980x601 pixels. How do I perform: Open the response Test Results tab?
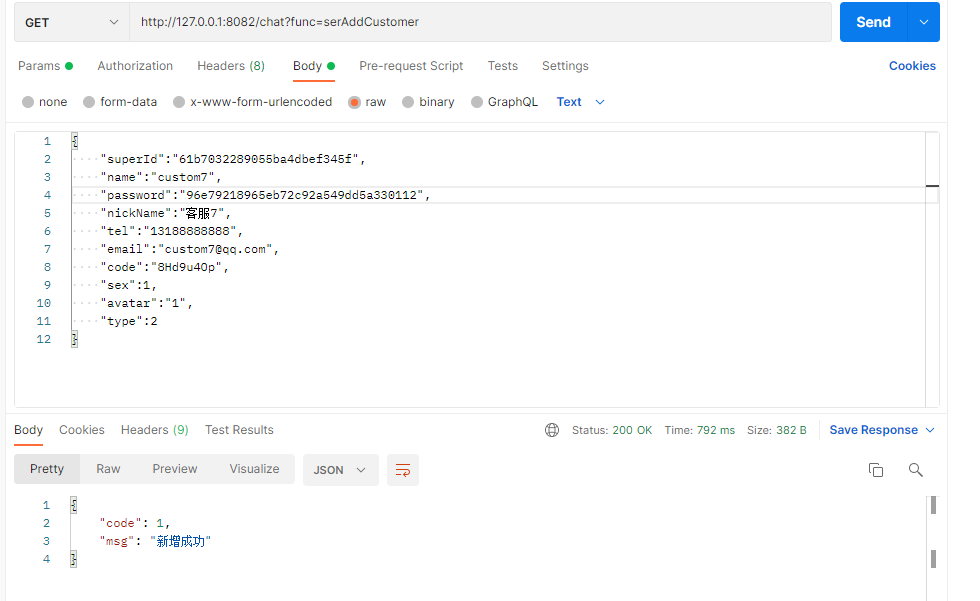pyautogui.click(x=239, y=430)
